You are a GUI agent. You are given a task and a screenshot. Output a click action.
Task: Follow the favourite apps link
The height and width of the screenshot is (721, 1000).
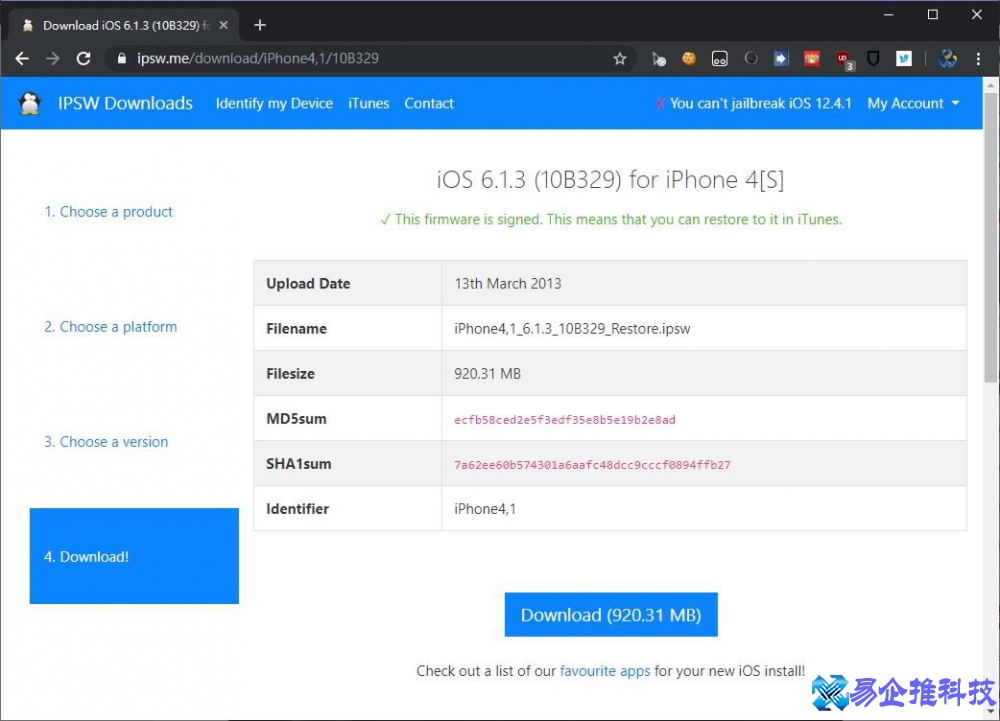click(605, 671)
